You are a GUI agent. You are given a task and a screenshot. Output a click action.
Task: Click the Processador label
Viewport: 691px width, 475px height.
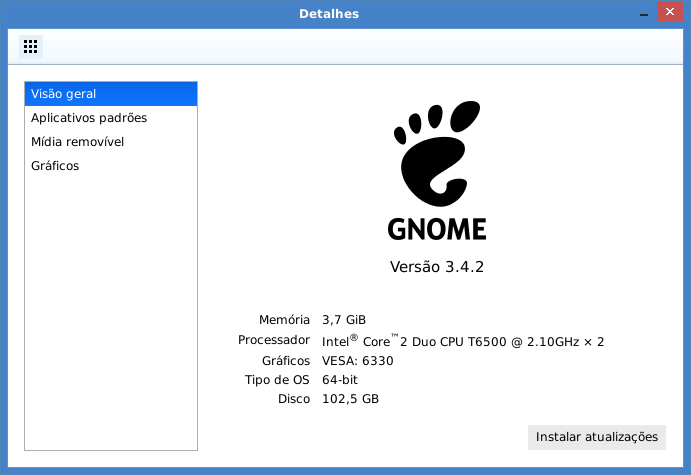coord(274,340)
